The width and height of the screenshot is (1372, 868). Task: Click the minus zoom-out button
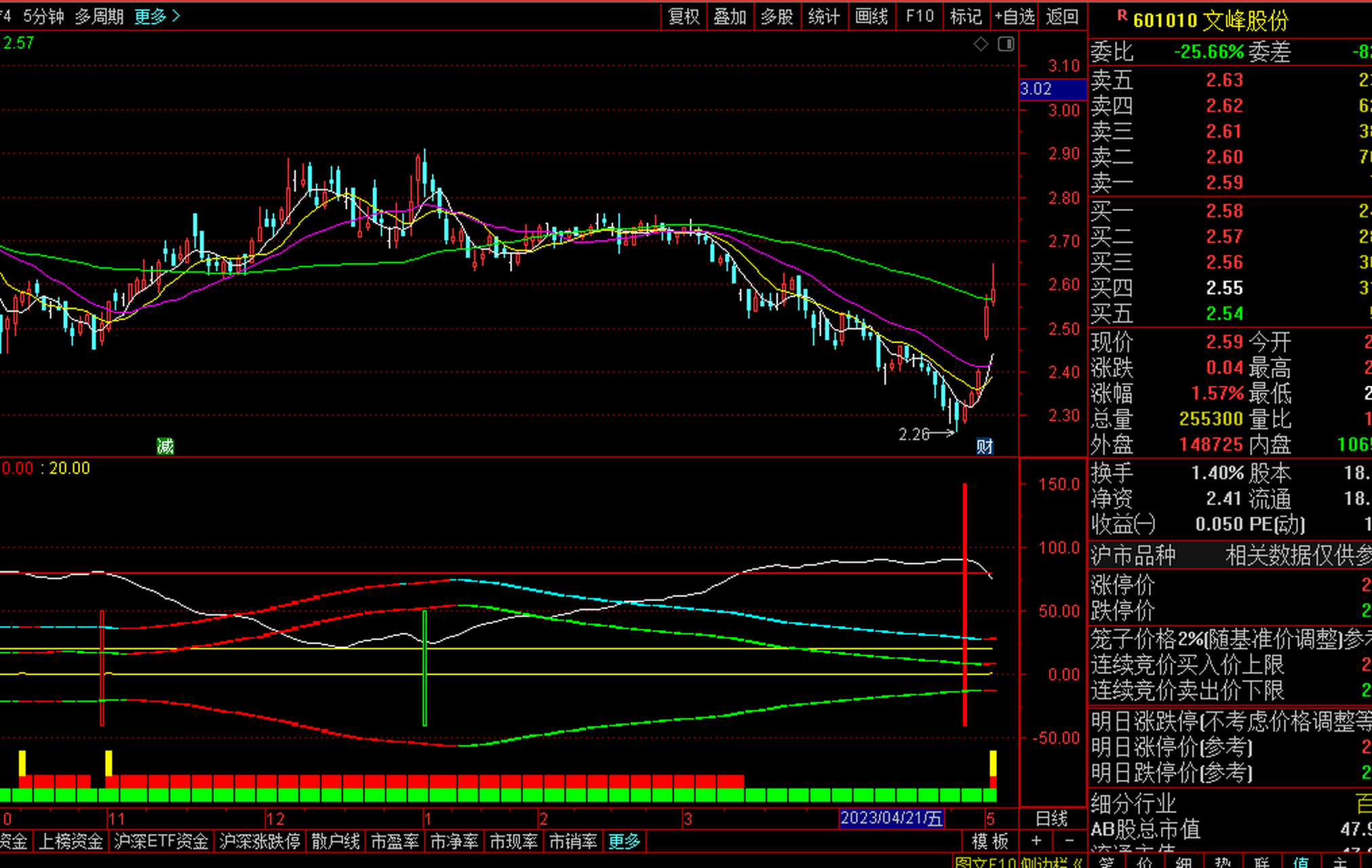(1070, 841)
